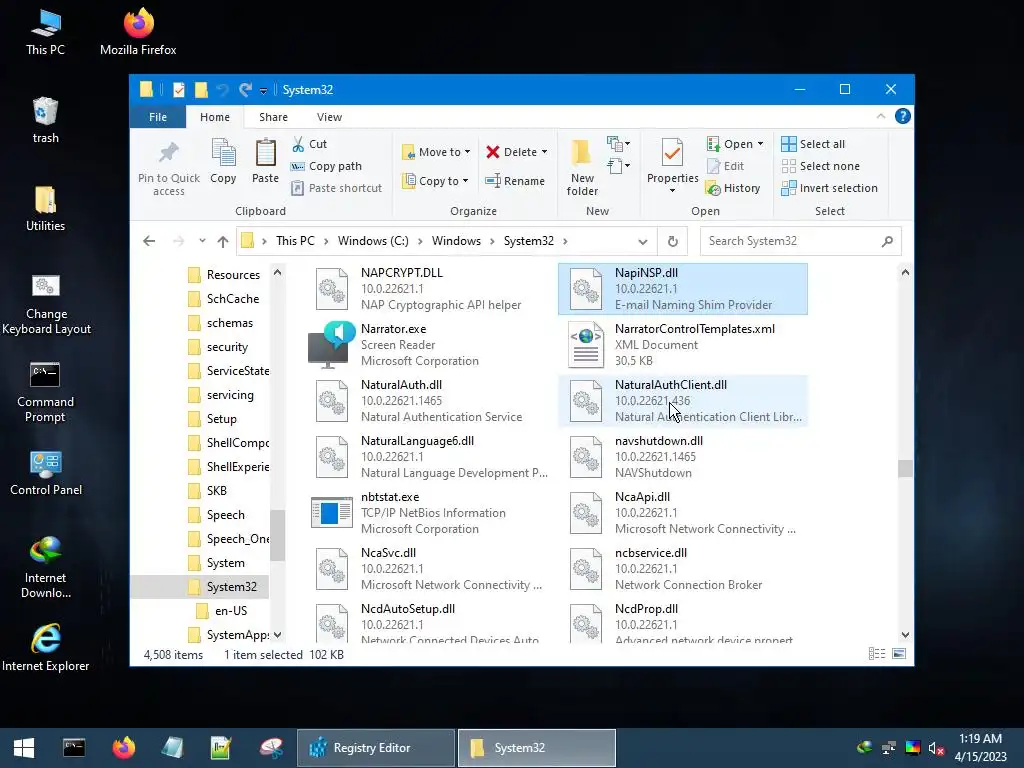Click Select none in ribbon
Screen dimensions: 1024x768
pos(821,166)
